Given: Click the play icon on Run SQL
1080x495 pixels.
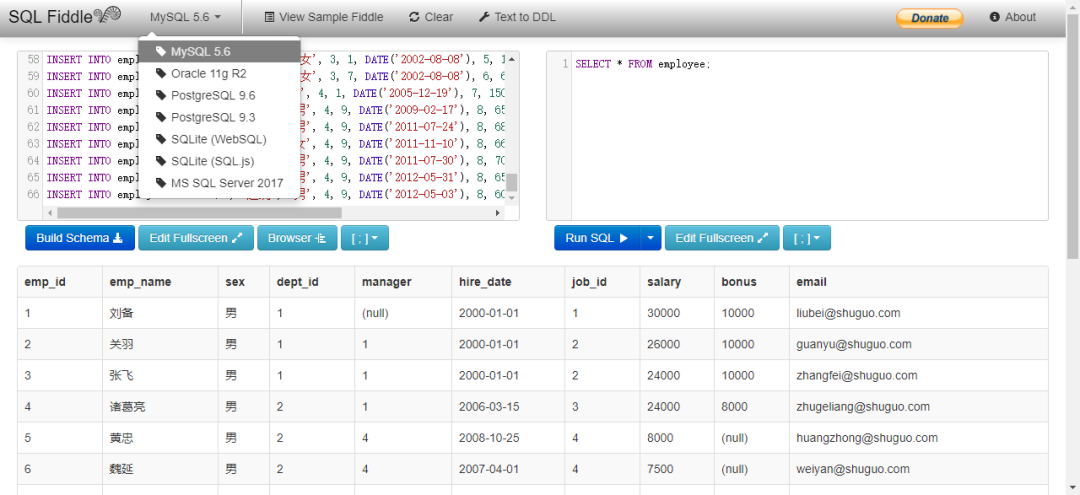Looking at the screenshot, I should pos(623,238).
